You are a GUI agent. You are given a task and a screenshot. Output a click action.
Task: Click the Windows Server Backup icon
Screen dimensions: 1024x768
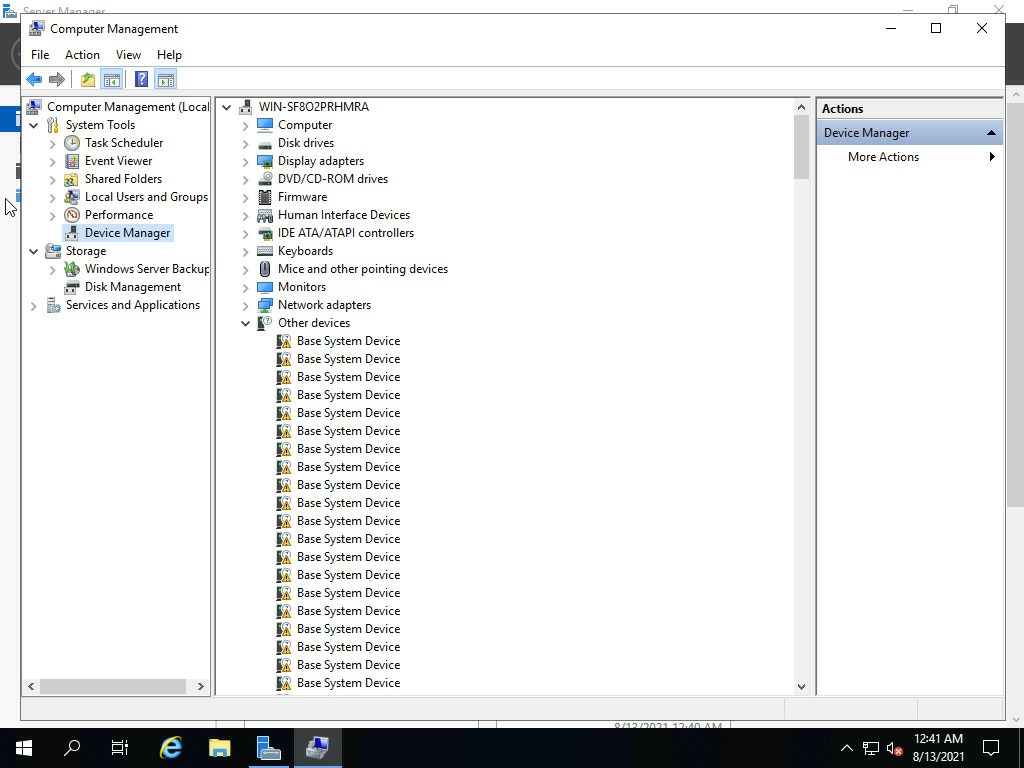tap(72, 268)
